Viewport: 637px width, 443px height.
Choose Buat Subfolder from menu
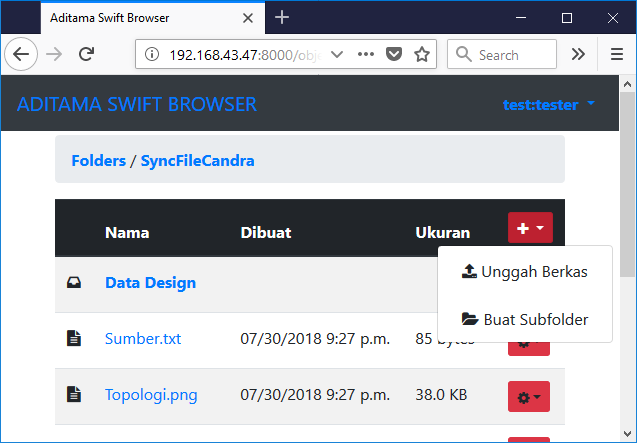tap(525, 319)
